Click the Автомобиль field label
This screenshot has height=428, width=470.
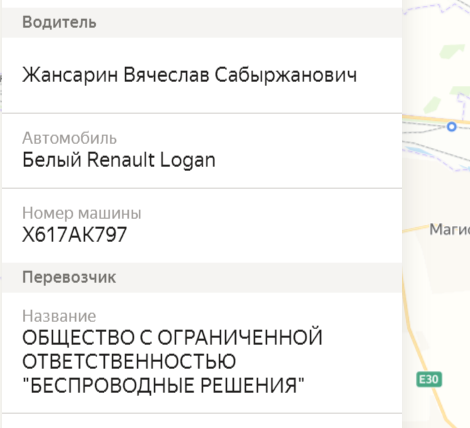coord(69,138)
